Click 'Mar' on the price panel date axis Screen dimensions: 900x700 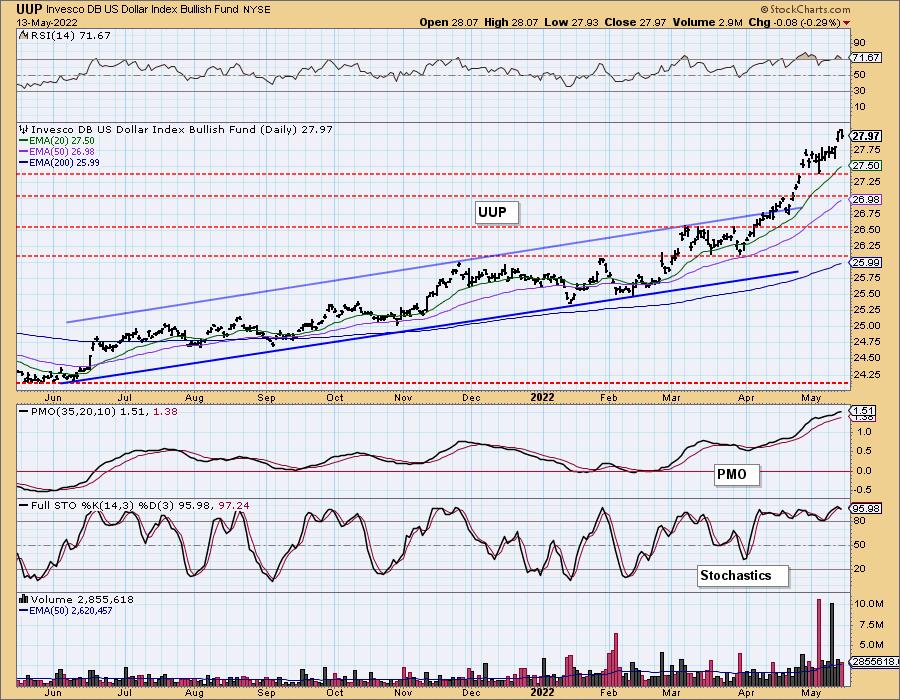tap(671, 398)
